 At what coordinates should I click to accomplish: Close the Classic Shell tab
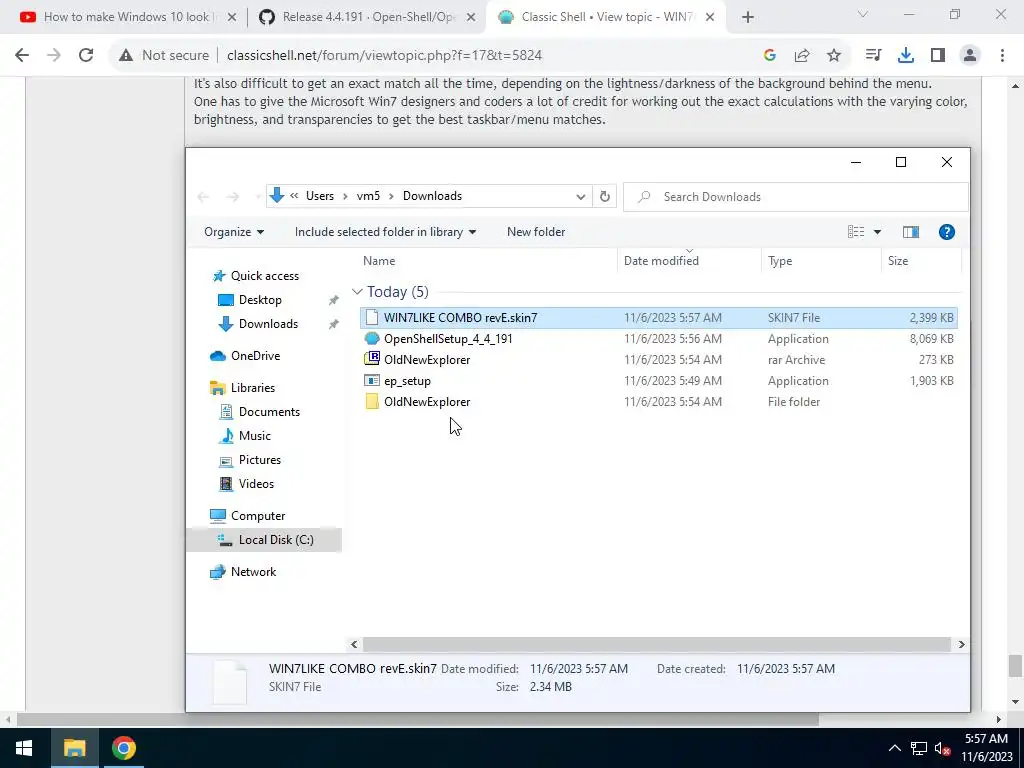pos(711,18)
